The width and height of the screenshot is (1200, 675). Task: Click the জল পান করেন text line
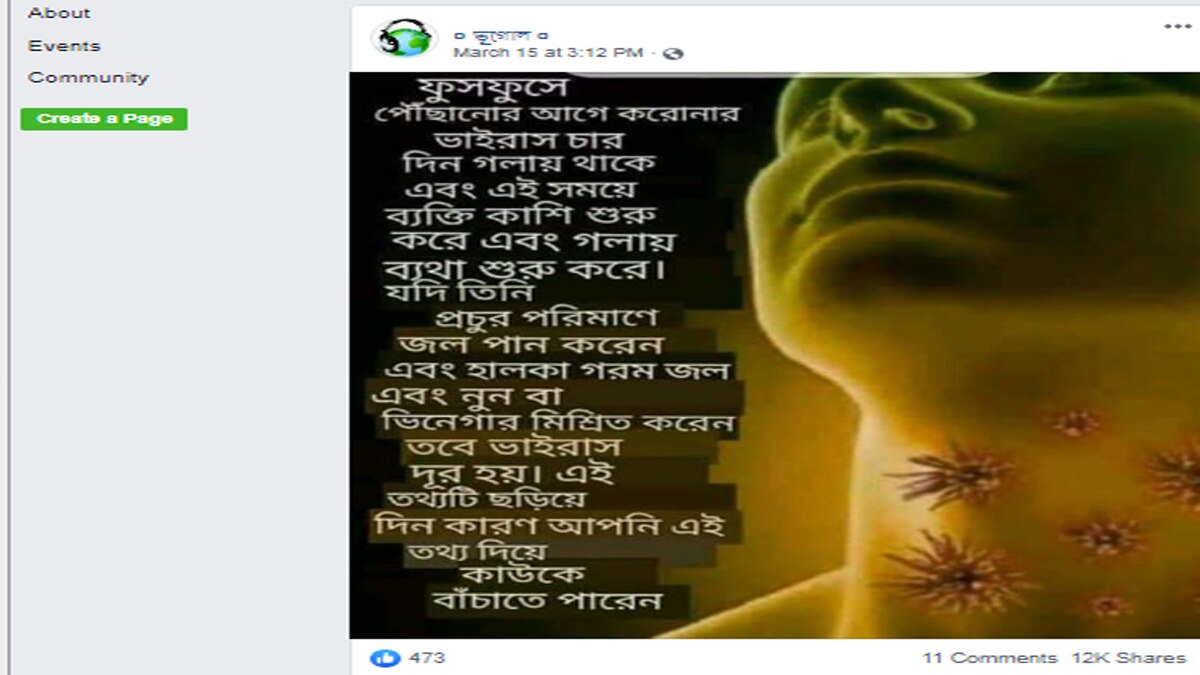530,345
